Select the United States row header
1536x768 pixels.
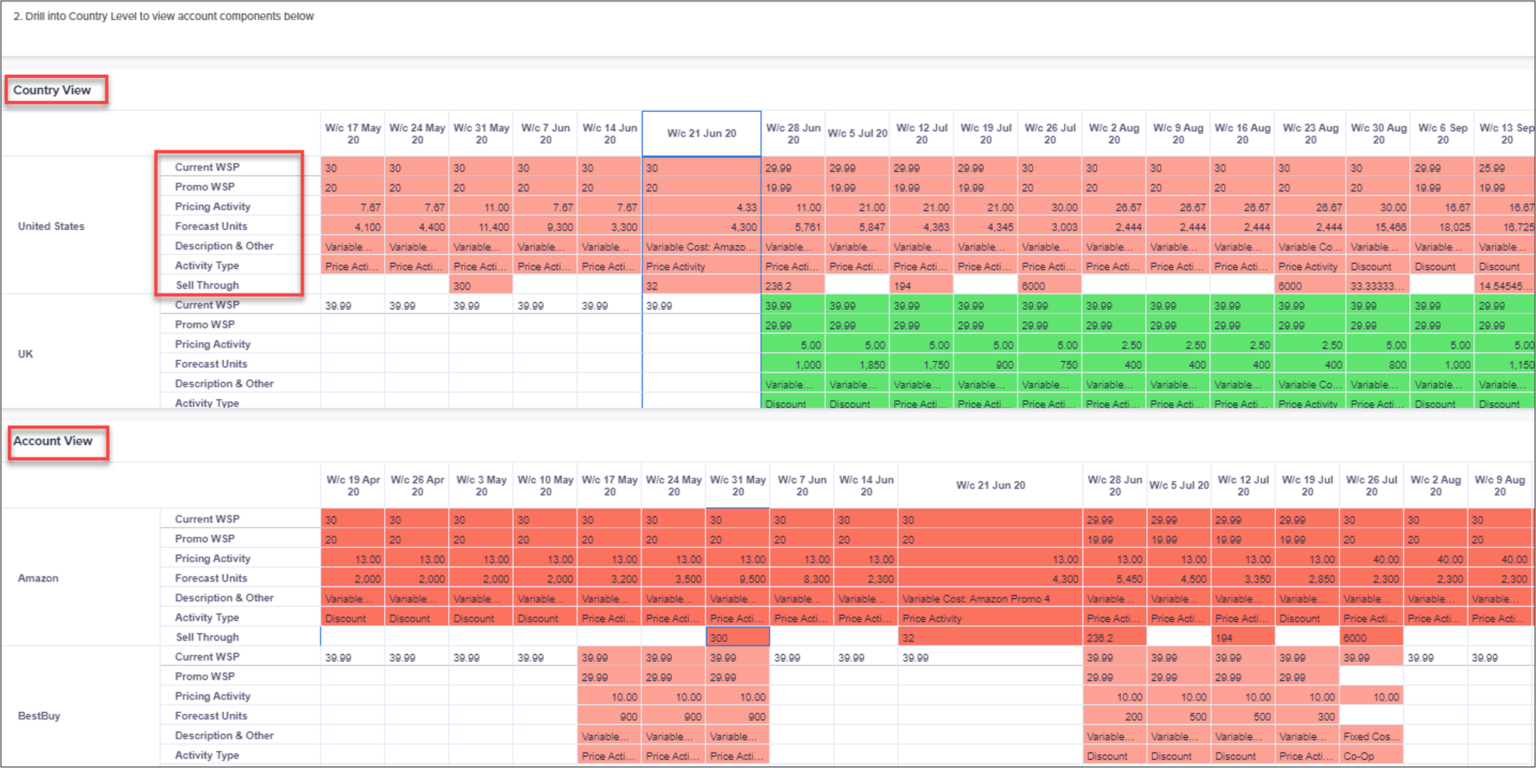51,226
